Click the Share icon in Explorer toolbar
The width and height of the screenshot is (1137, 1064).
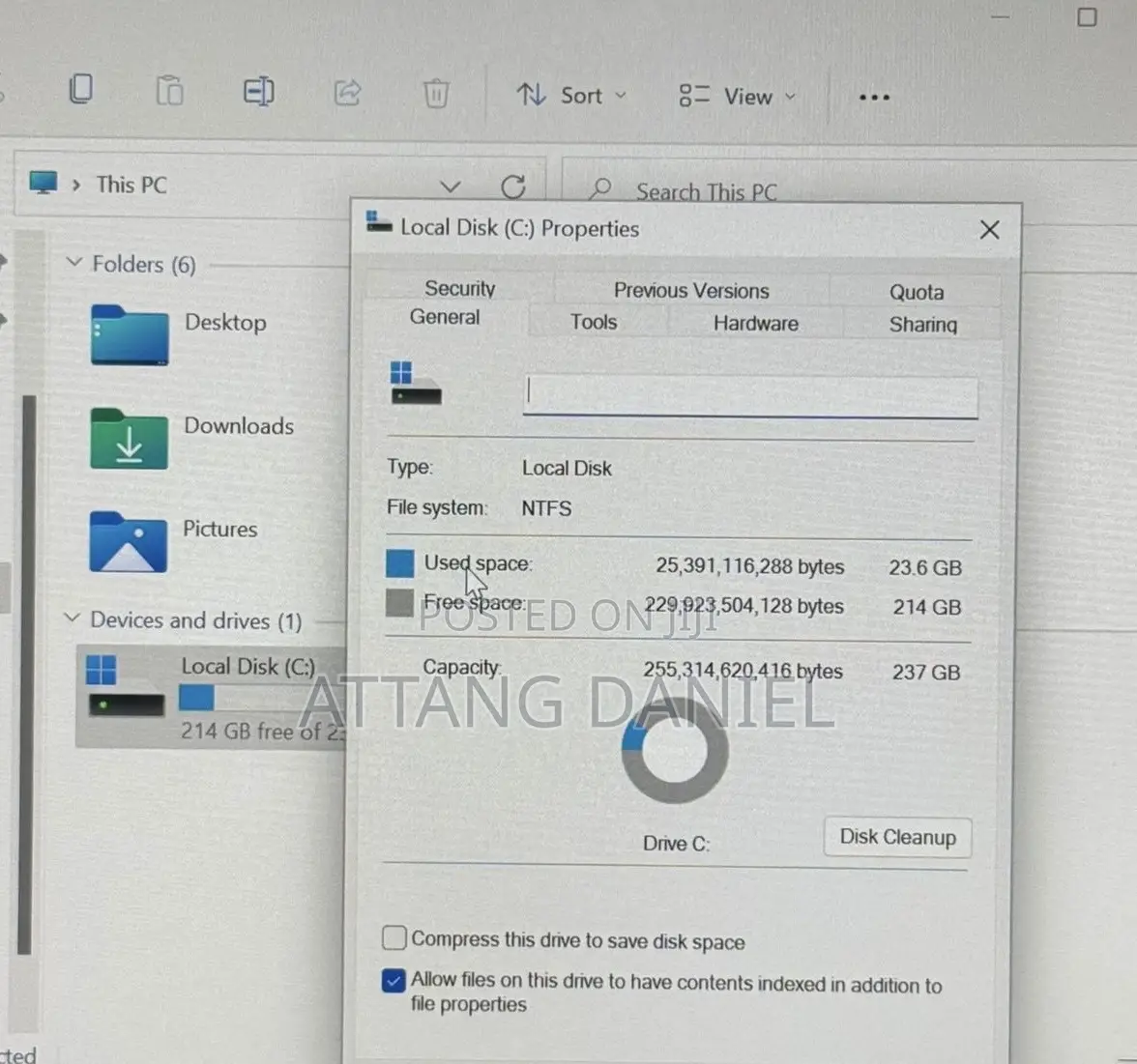coord(347,93)
